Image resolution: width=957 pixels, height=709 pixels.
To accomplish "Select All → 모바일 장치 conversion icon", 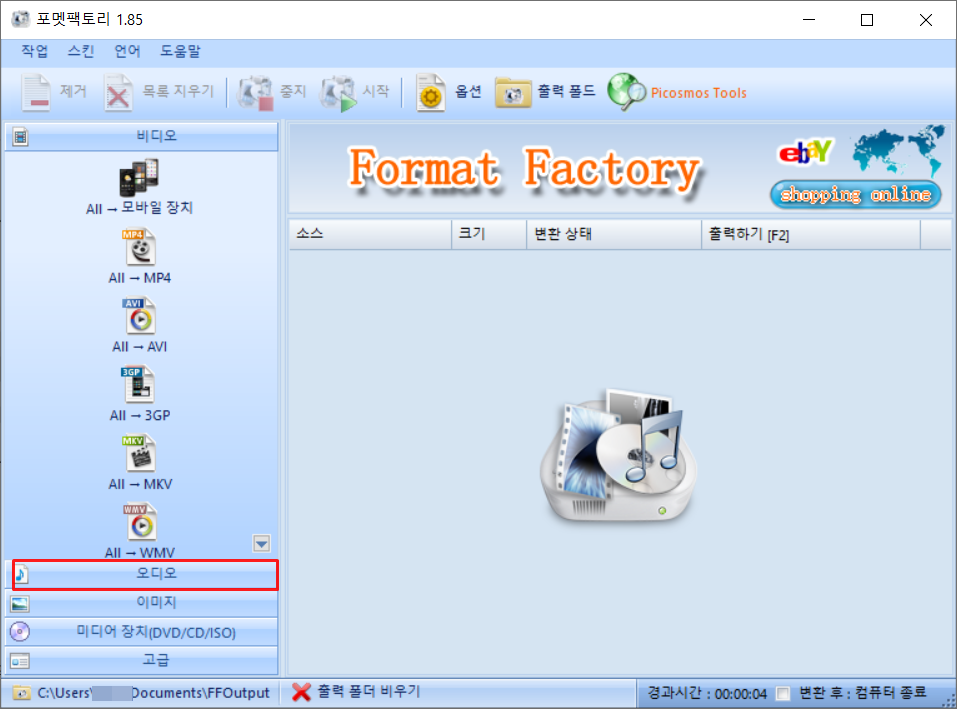I will 139,177.
